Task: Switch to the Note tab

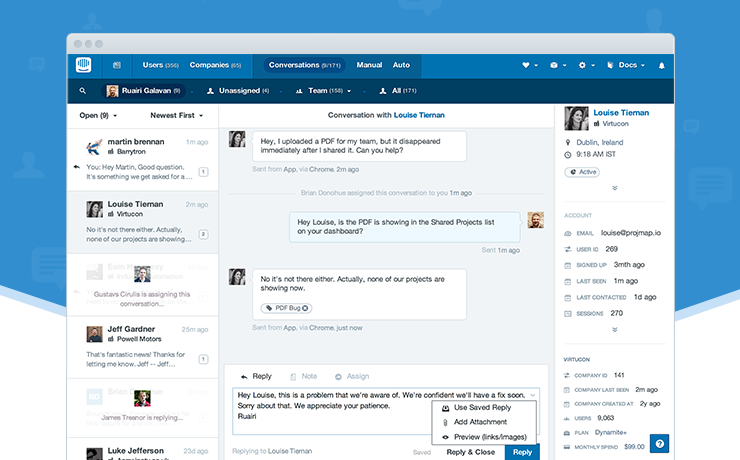Action: point(302,376)
